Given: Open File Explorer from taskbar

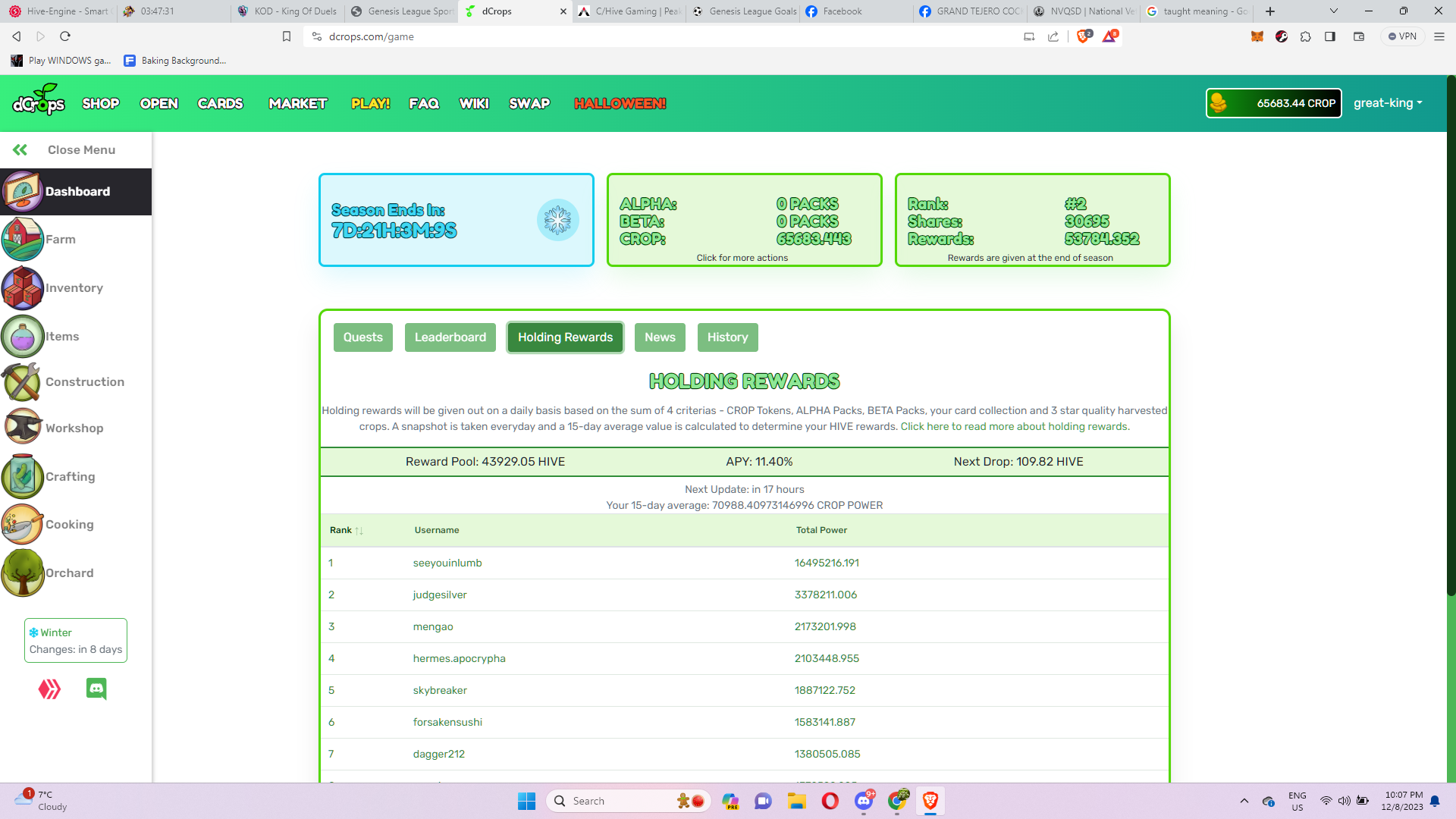Looking at the screenshot, I should [796, 801].
